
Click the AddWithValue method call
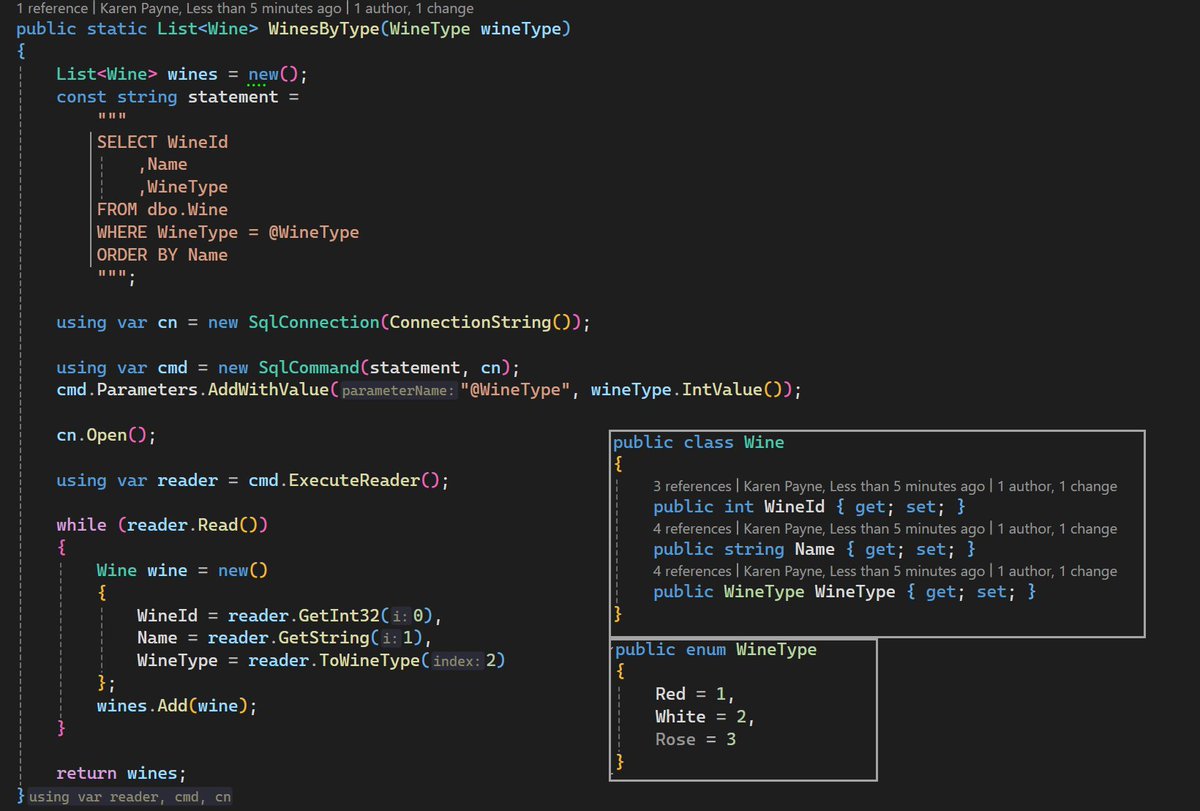point(268,390)
